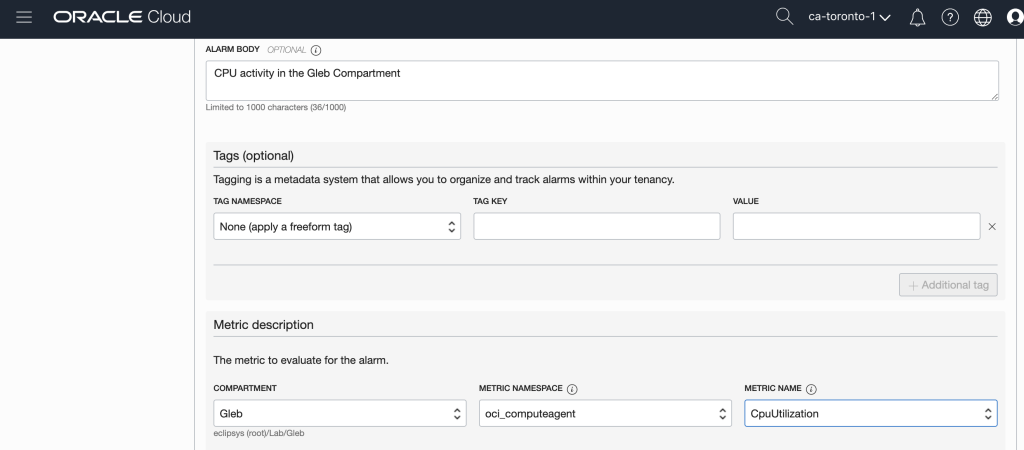The width and height of the screenshot is (1024, 450).
Task: Click the Oracle Cloud logo
Action: pos(122,17)
